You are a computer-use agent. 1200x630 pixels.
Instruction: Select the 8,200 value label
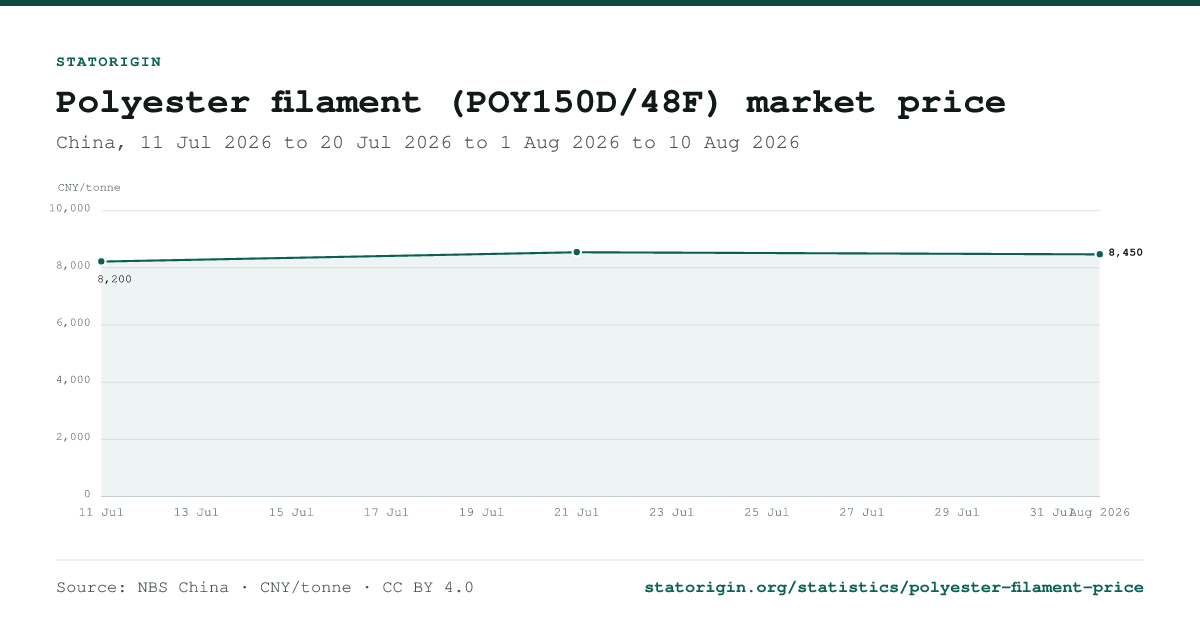point(115,279)
